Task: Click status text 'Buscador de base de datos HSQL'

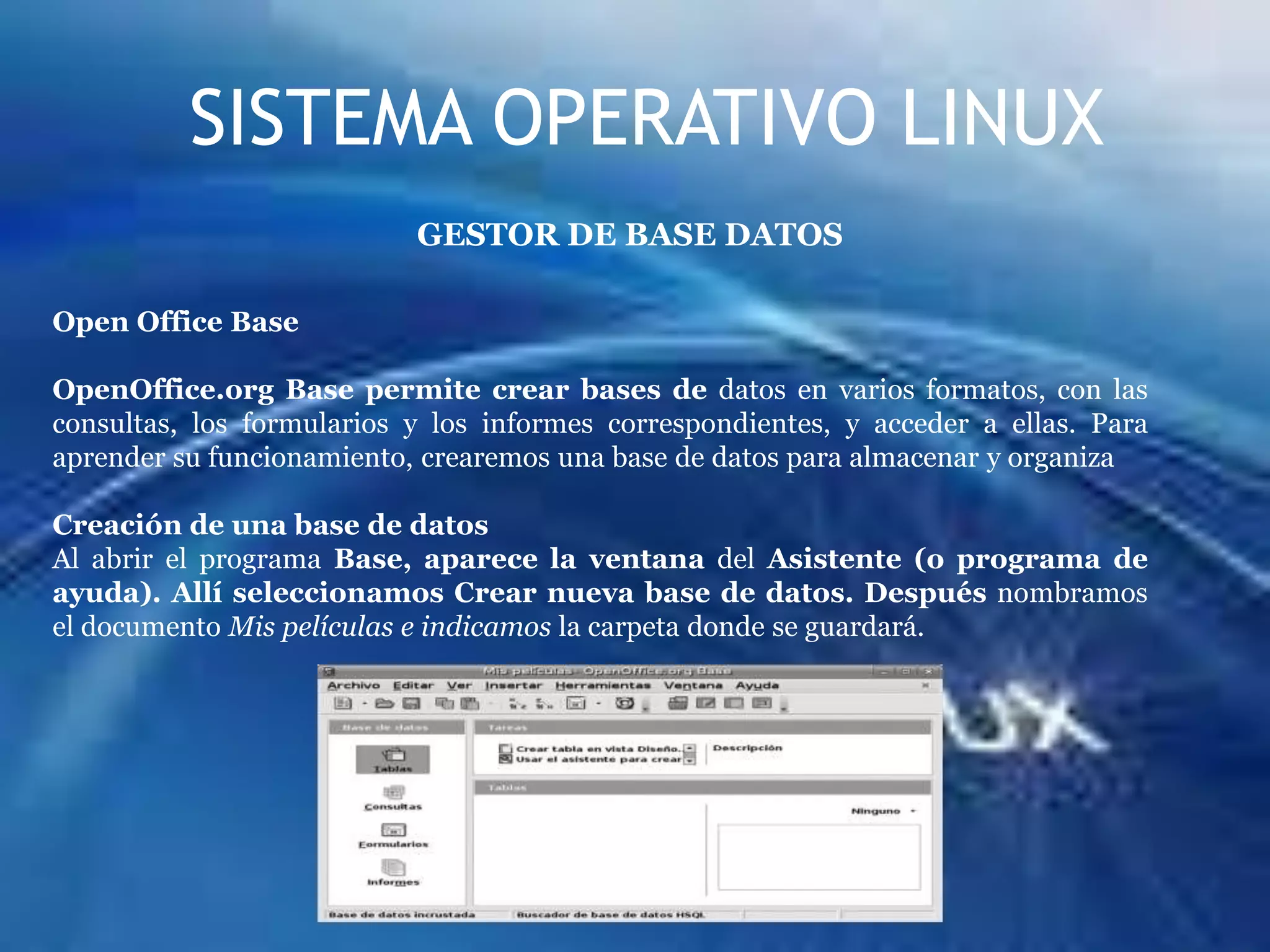Action: coord(611,914)
